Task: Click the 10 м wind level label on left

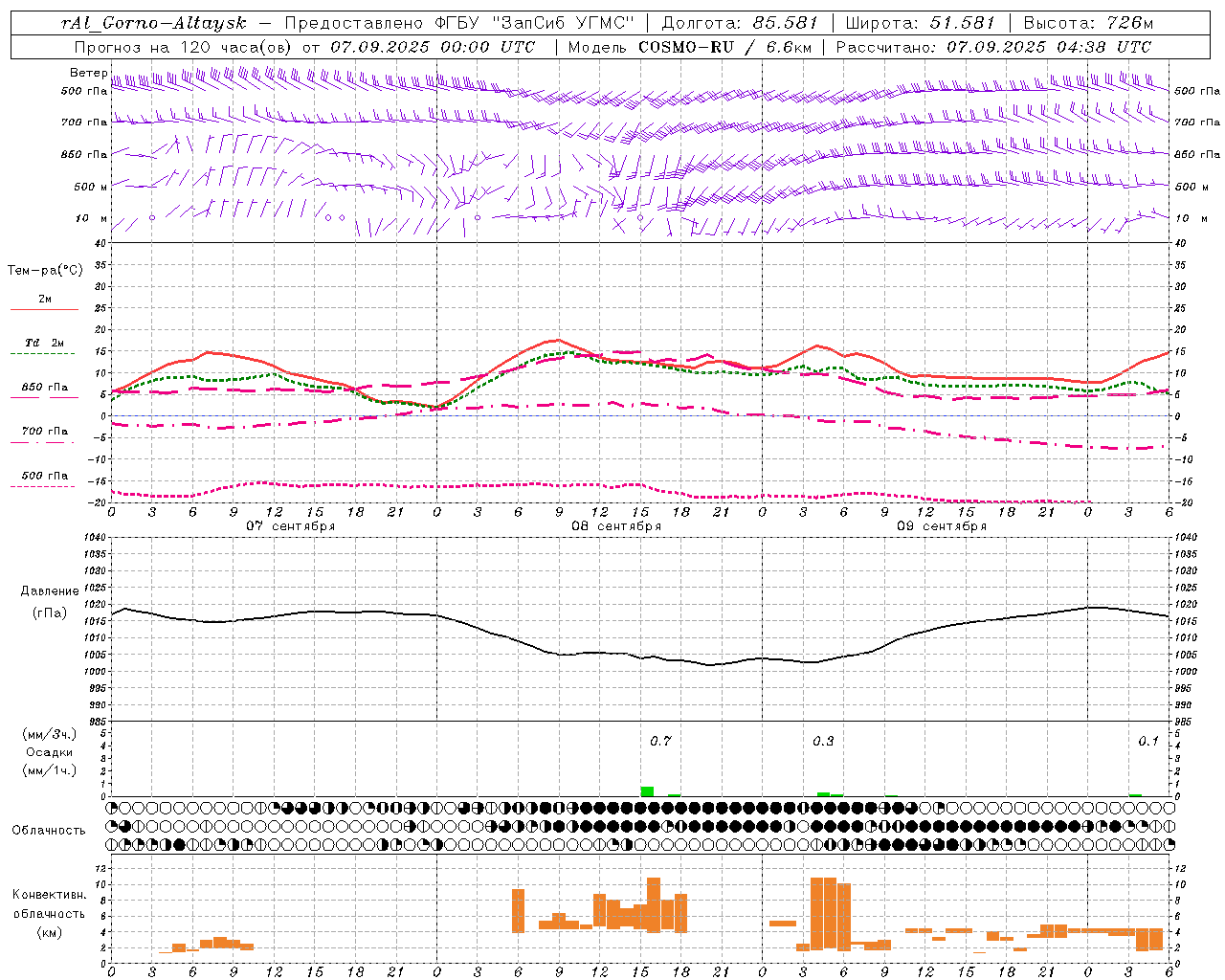Action: point(92,218)
